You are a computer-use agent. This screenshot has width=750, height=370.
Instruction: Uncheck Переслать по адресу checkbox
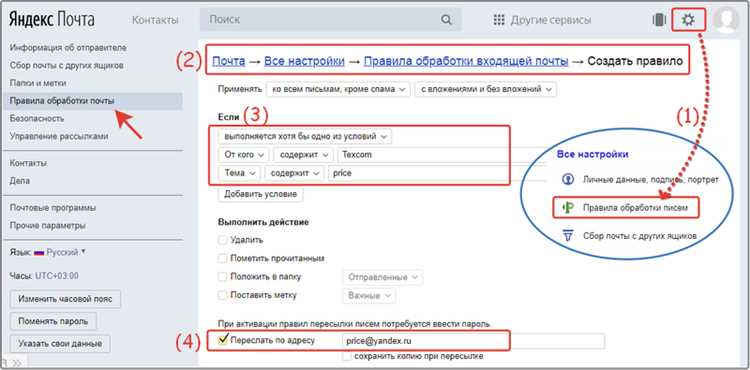pos(222,339)
